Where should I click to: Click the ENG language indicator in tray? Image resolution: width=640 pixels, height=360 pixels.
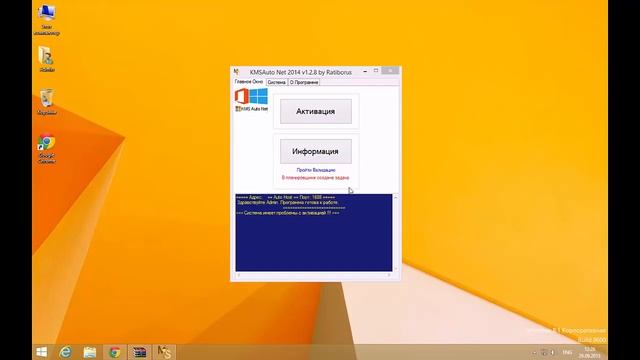[x=567, y=352]
